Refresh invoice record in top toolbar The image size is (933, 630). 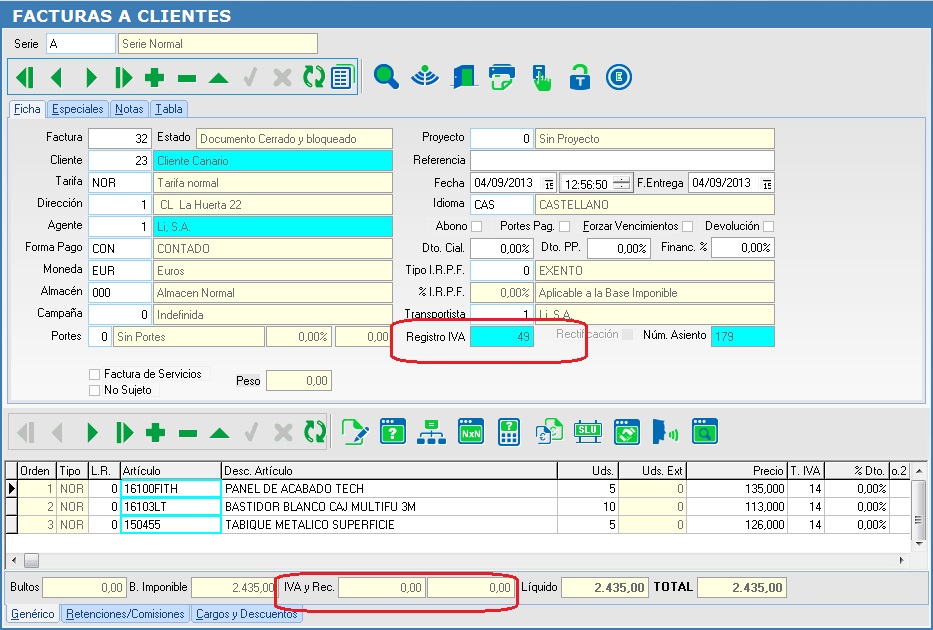313,77
